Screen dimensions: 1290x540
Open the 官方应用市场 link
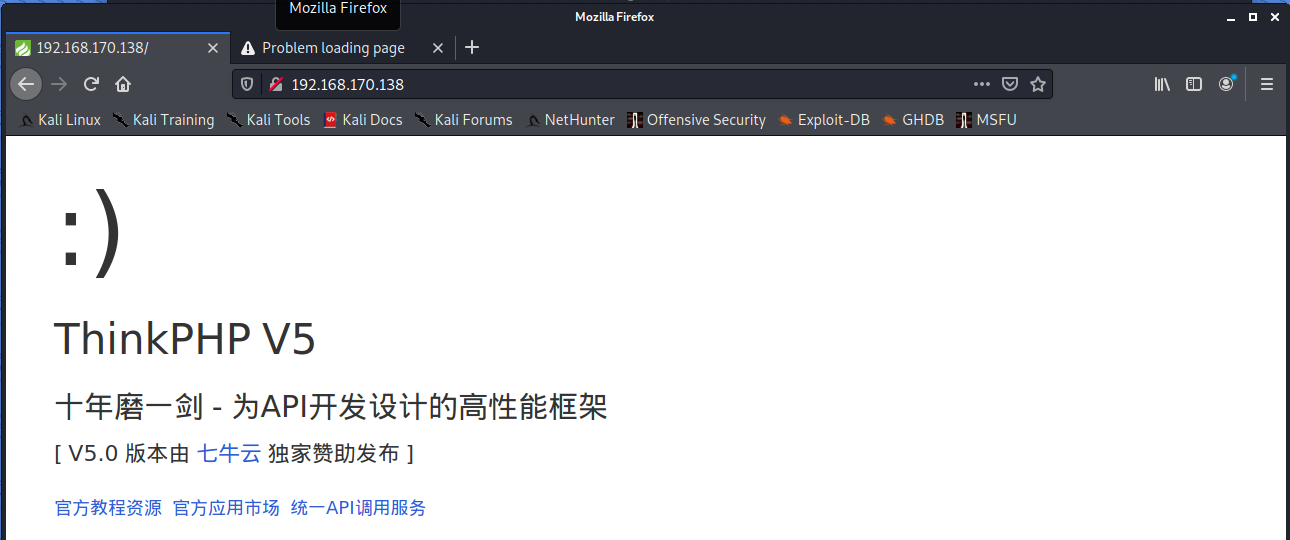pyautogui.click(x=226, y=508)
